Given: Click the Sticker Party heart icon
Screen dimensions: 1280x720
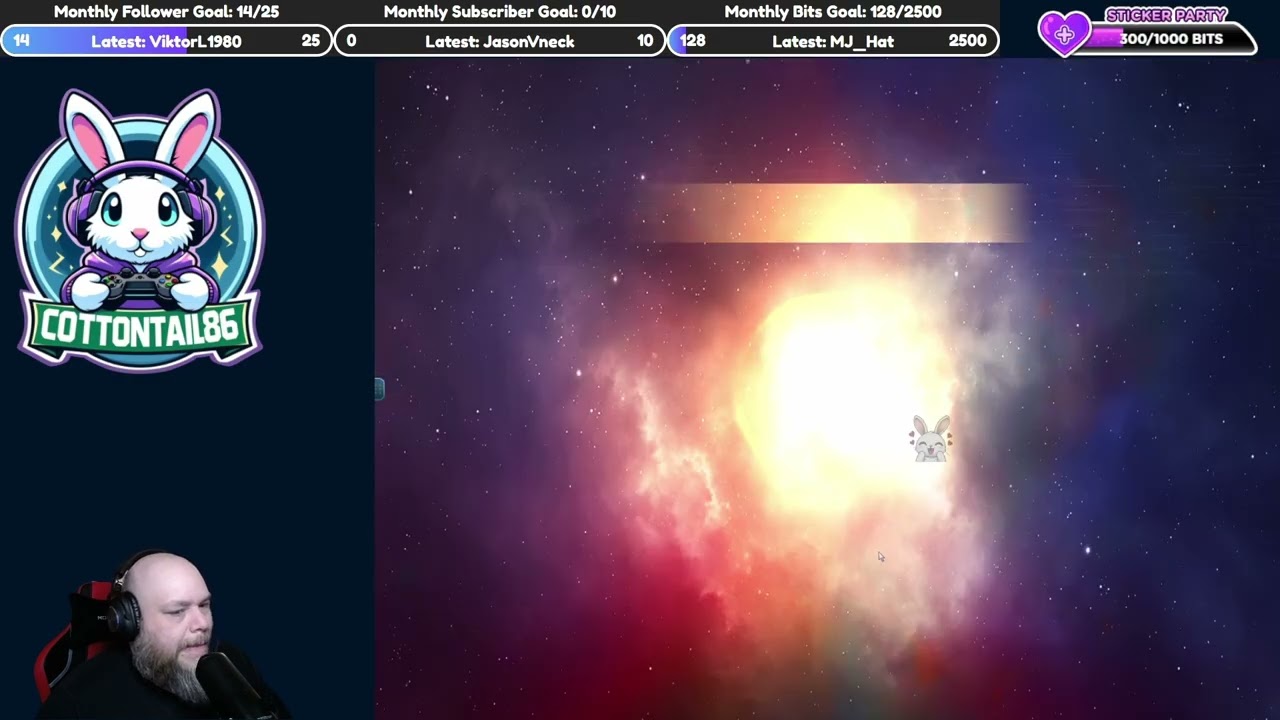Looking at the screenshot, I should click(x=1064, y=34).
